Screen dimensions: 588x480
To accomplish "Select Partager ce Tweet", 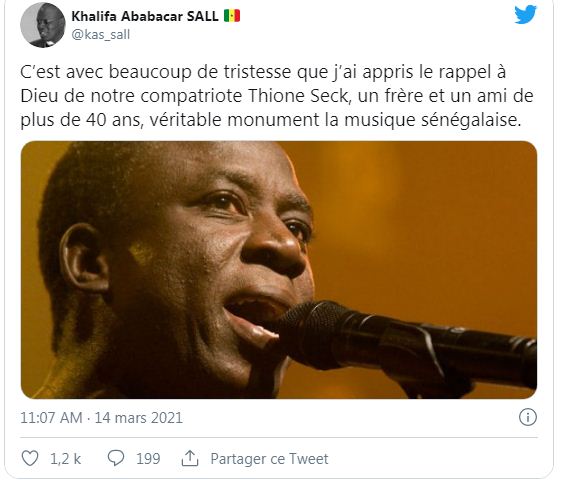I will click(269, 459).
